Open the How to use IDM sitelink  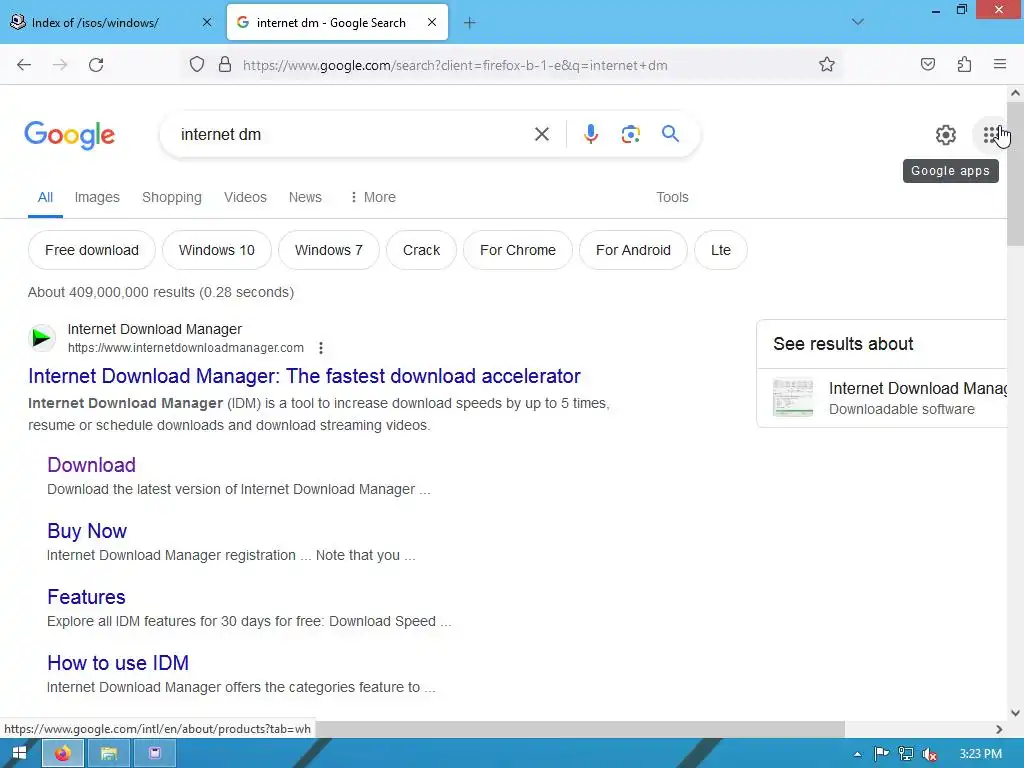(x=118, y=663)
